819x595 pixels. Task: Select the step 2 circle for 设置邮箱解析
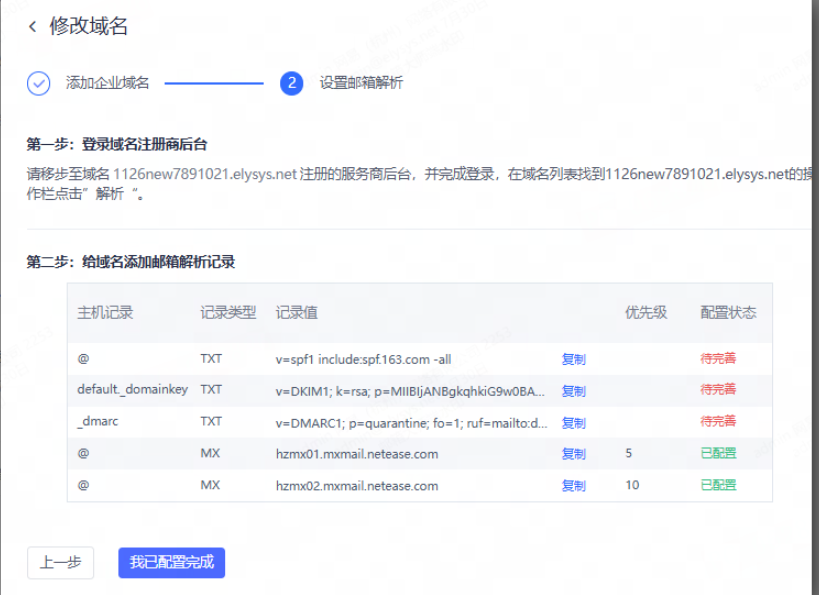pyautogui.click(x=291, y=84)
